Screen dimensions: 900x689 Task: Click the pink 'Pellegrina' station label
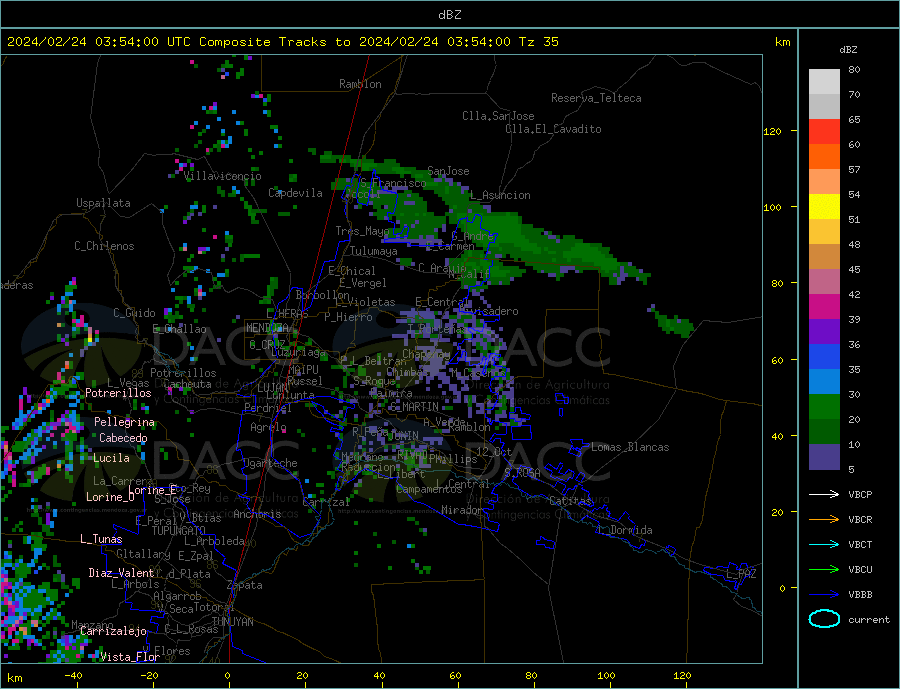[124, 422]
